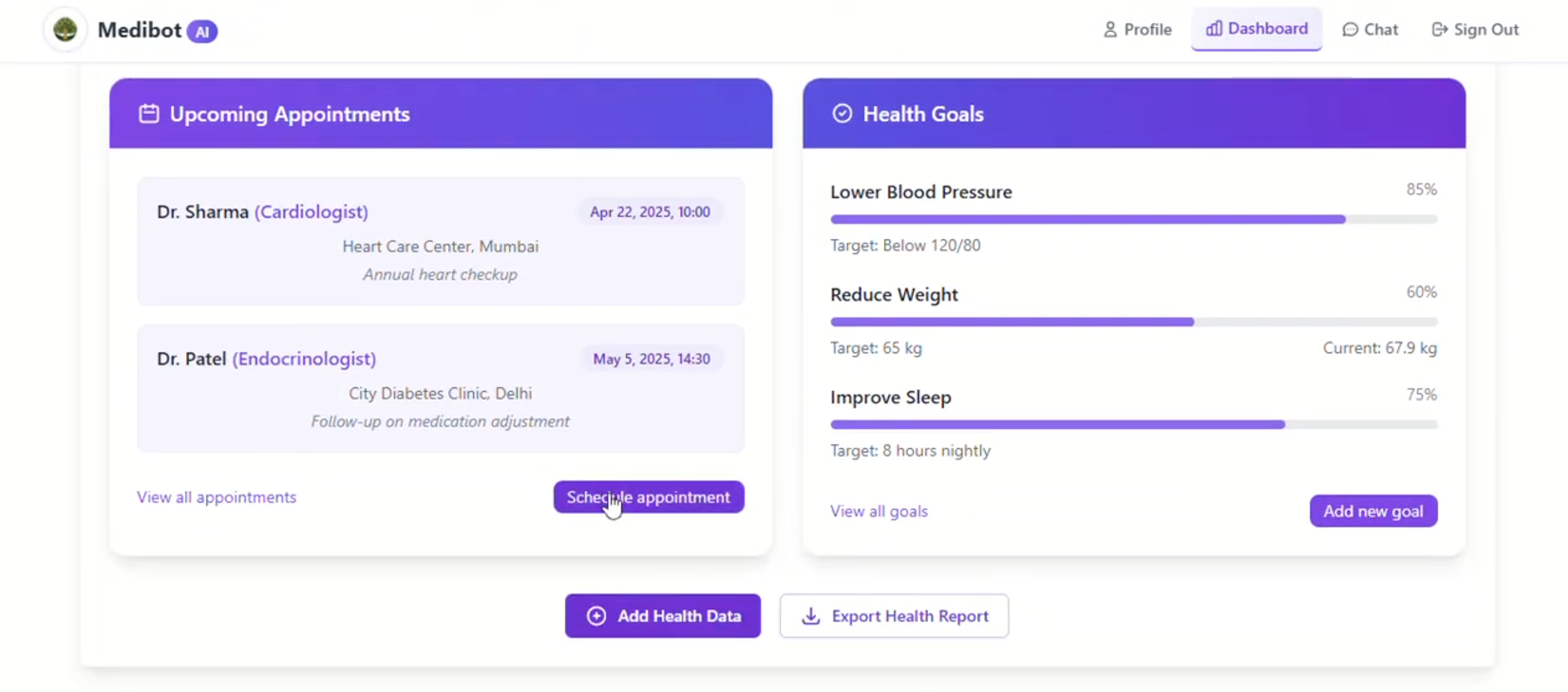Click the (Cardiologist) specialty label
Image resolution: width=1568 pixels, height=692 pixels.
click(311, 212)
